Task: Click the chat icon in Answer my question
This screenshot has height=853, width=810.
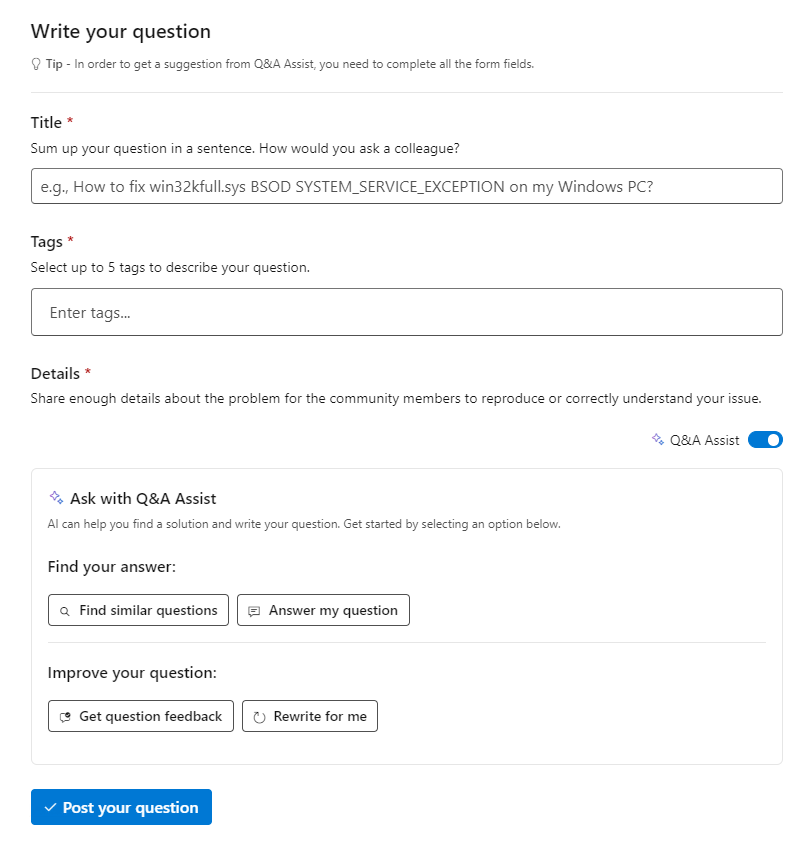Action: 254,611
